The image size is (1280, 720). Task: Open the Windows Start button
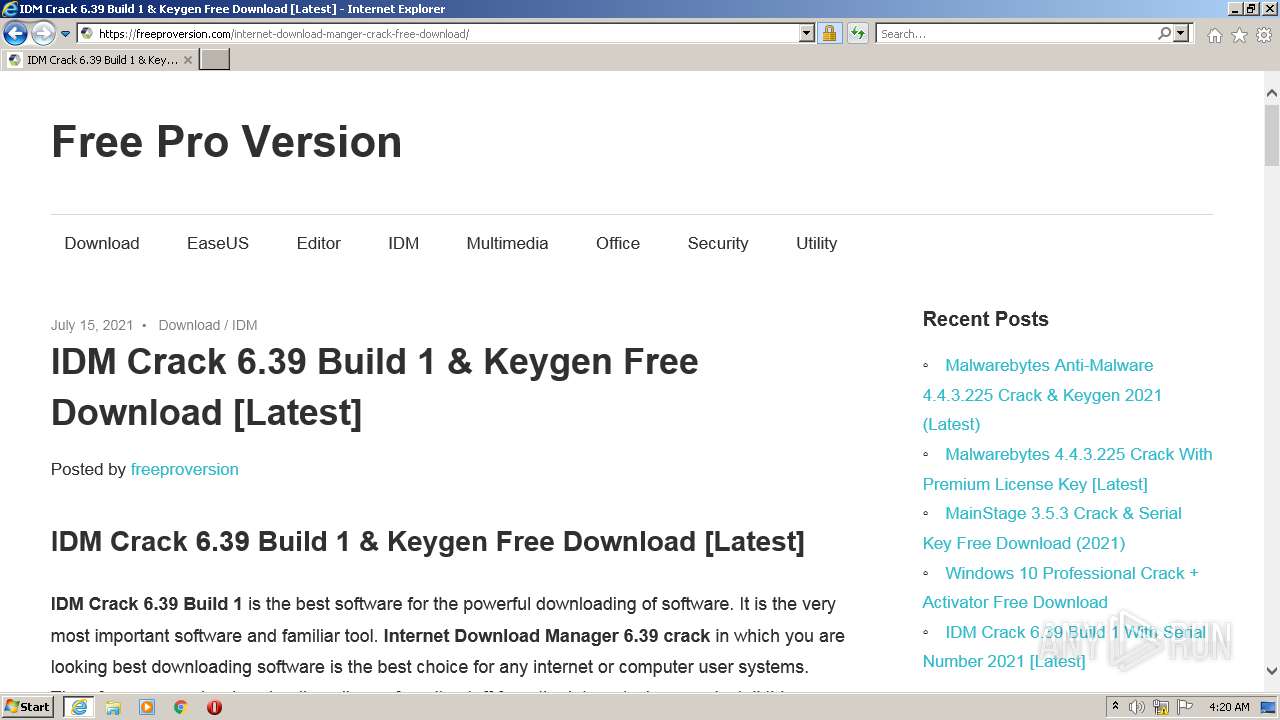coord(28,707)
